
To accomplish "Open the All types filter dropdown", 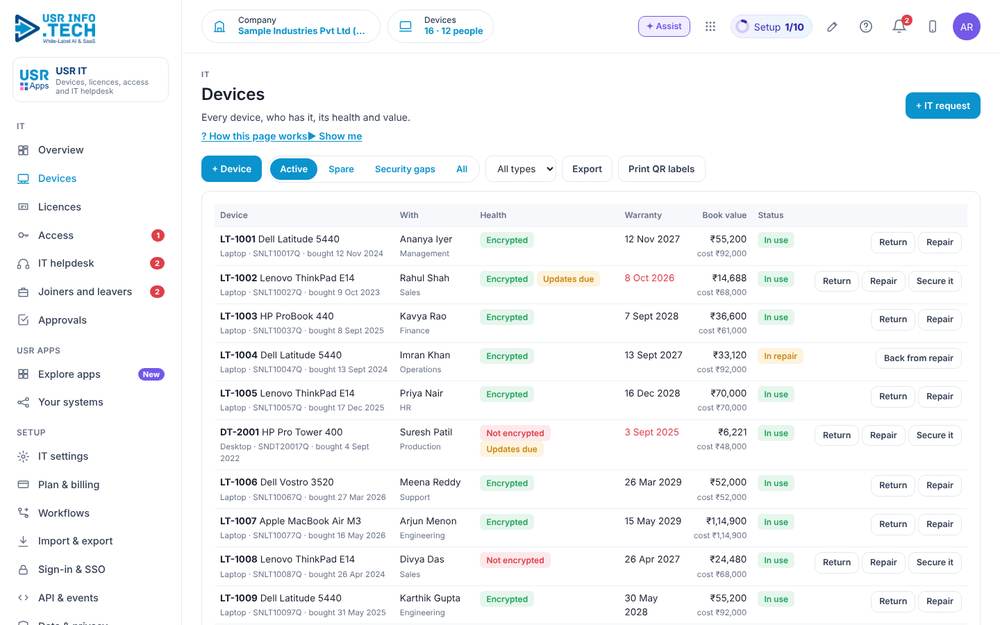I will 521,169.
